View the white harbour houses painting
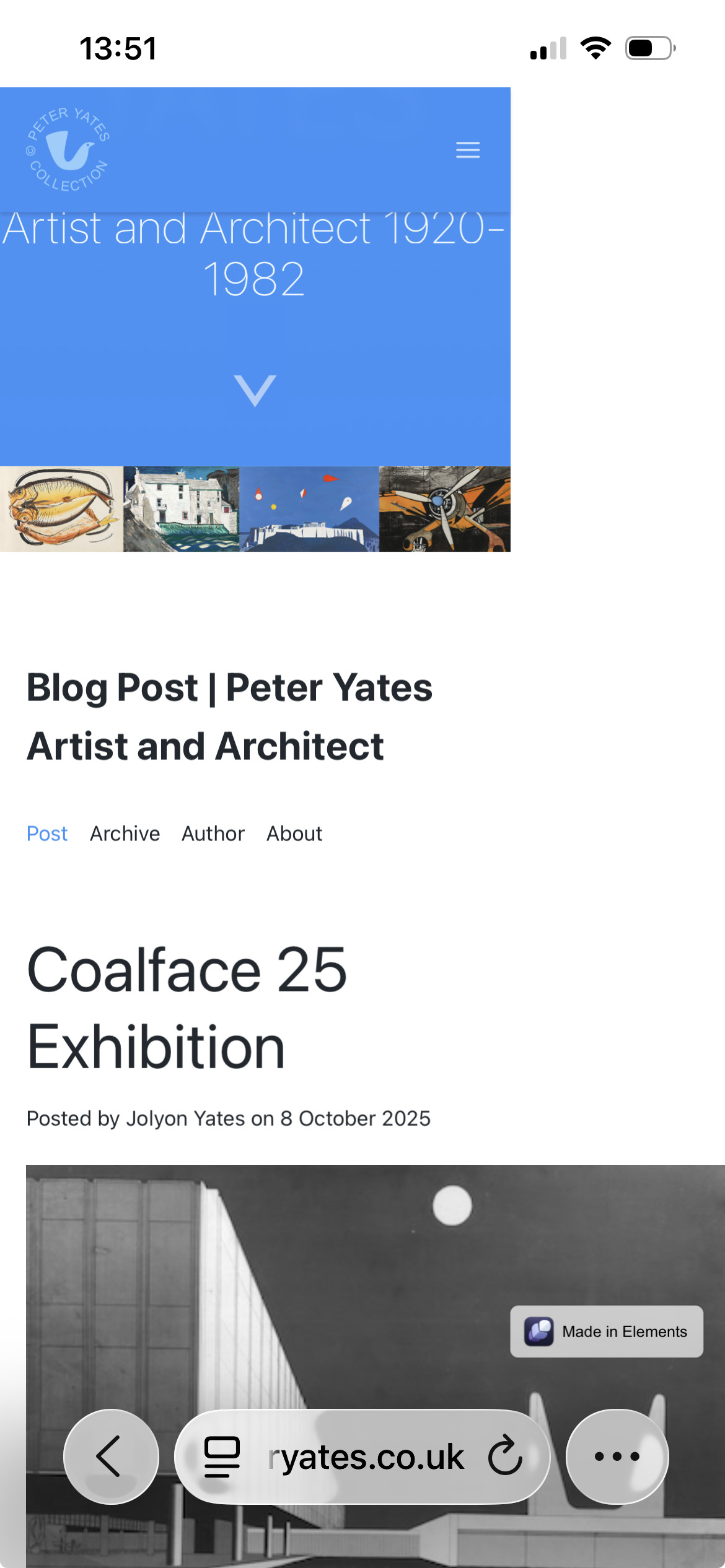 pyautogui.click(x=181, y=509)
